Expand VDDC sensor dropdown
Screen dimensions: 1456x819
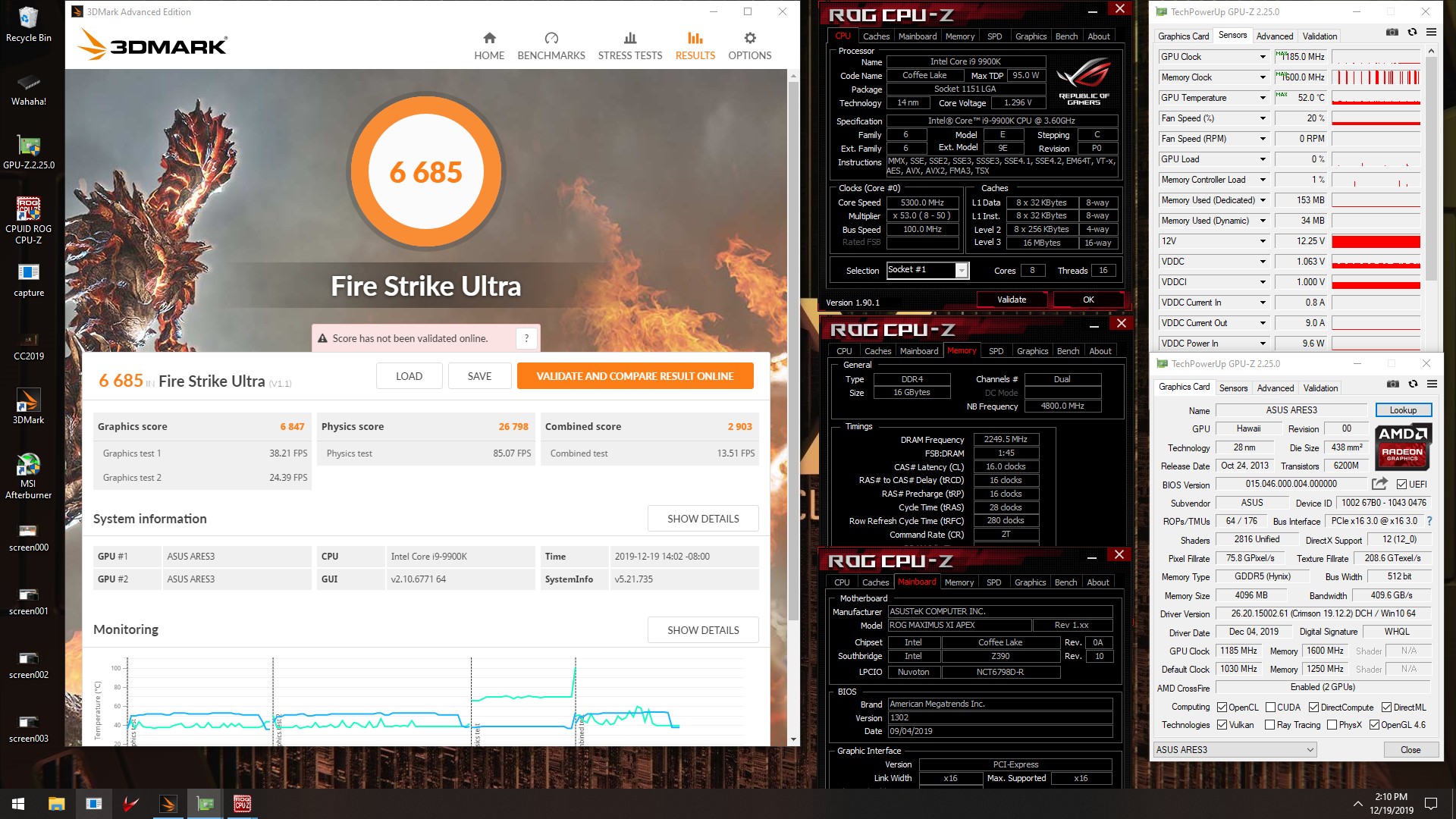[1263, 262]
